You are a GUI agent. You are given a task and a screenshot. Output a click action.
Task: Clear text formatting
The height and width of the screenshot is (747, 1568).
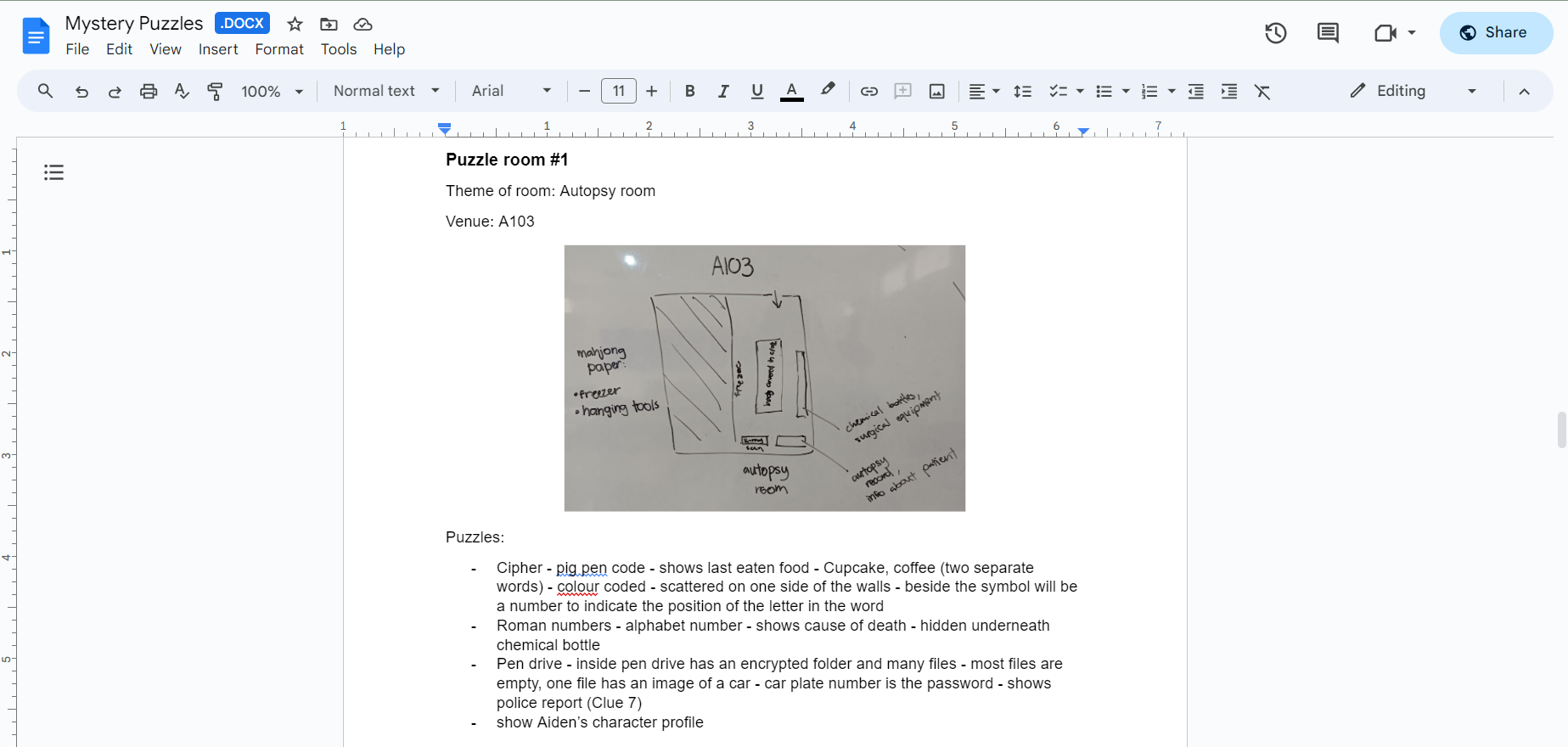pyautogui.click(x=1262, y=91)
